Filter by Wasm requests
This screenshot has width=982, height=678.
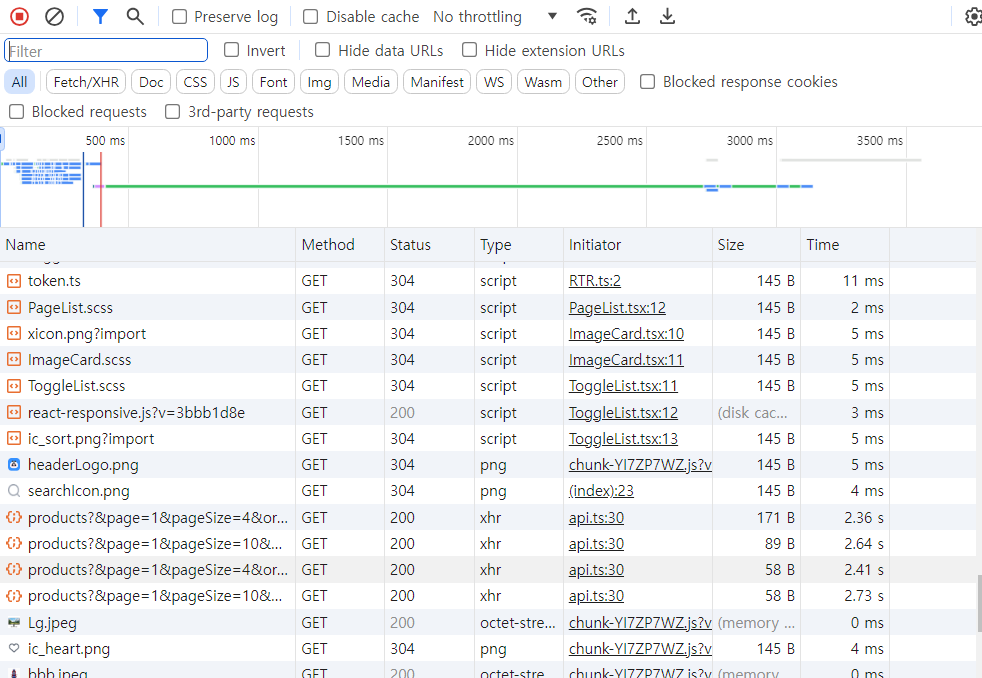[x=543, y=82]
